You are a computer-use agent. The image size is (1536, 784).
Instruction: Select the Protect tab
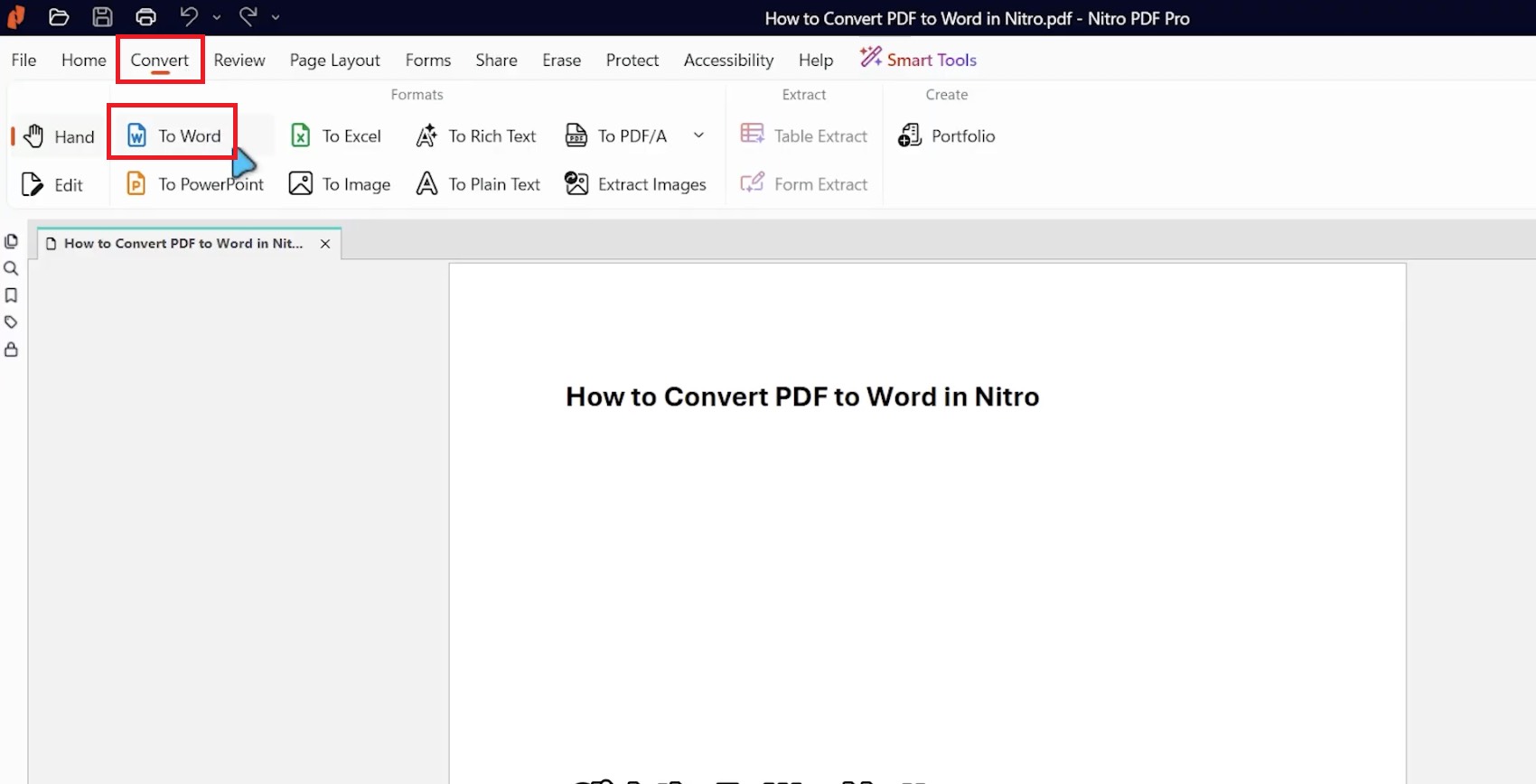pyautogui.click(x=632, y=60)
